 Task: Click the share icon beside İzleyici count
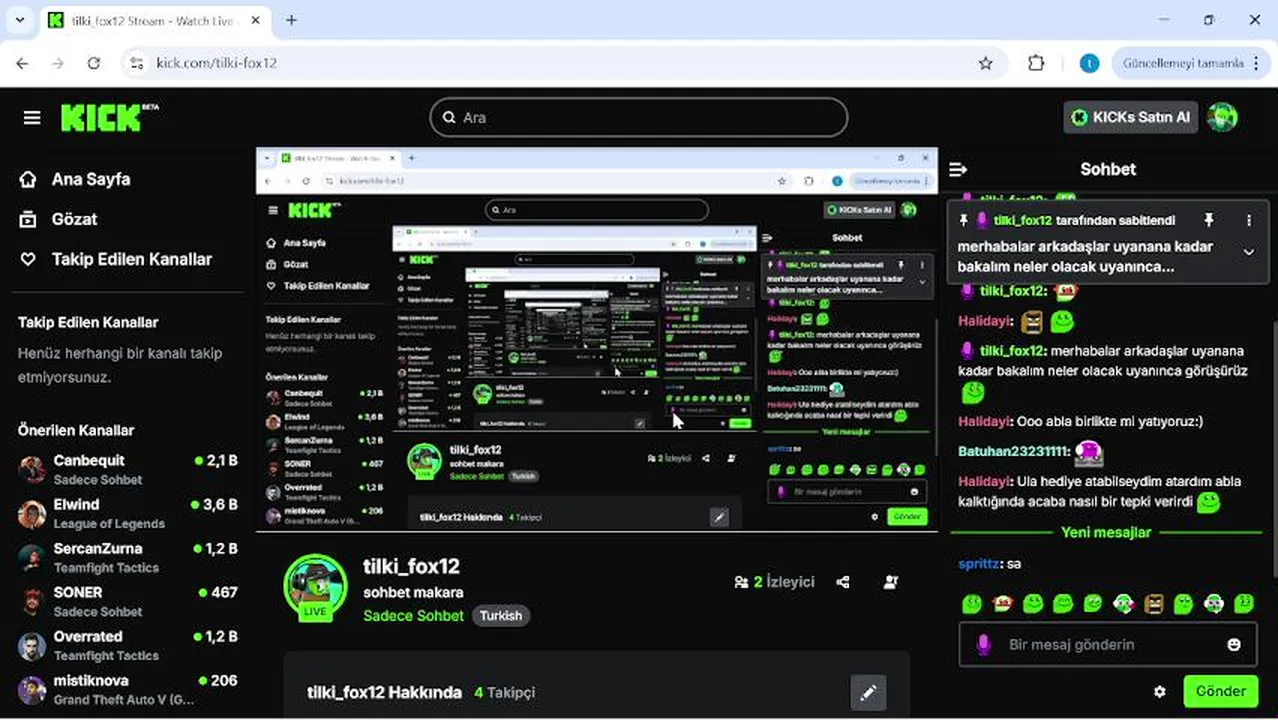click(x=843, y=582)
